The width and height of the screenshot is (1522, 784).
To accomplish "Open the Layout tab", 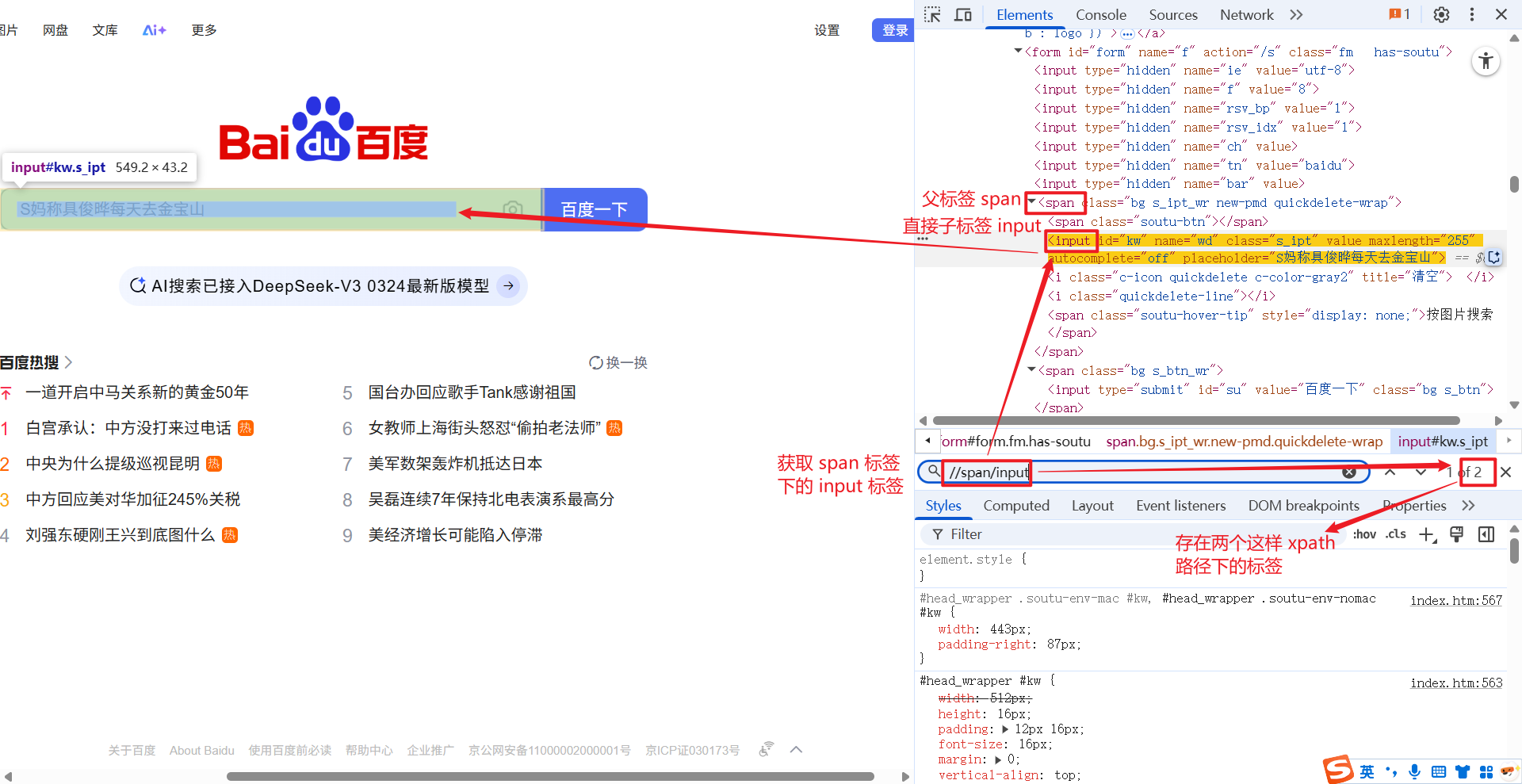I will click(1092, 506).
